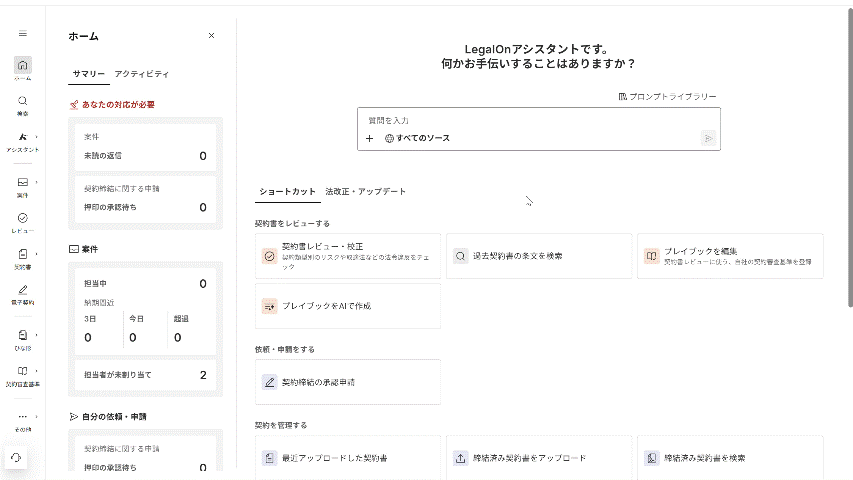Open the Review (レビュー) sidebar icon
Image resolution: width=853 pixels, height=480 pixels.
(22, 218)
